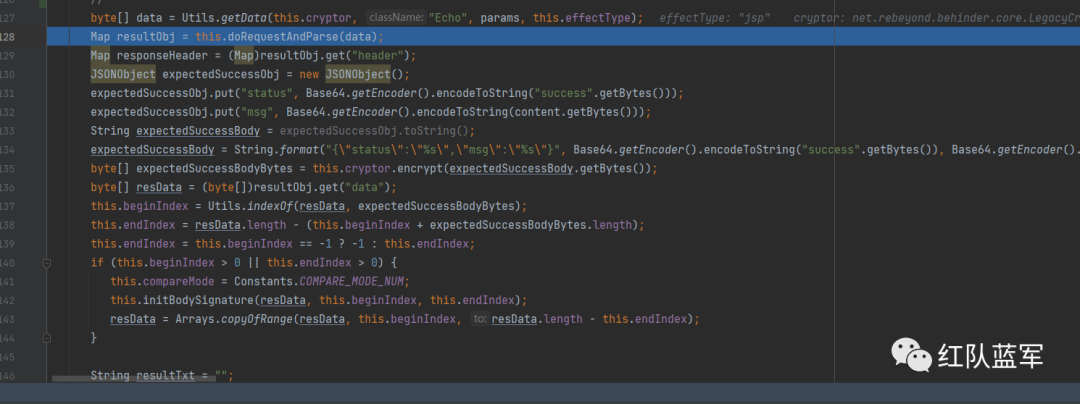Click the toString() call on line 133

pos(435,130)
